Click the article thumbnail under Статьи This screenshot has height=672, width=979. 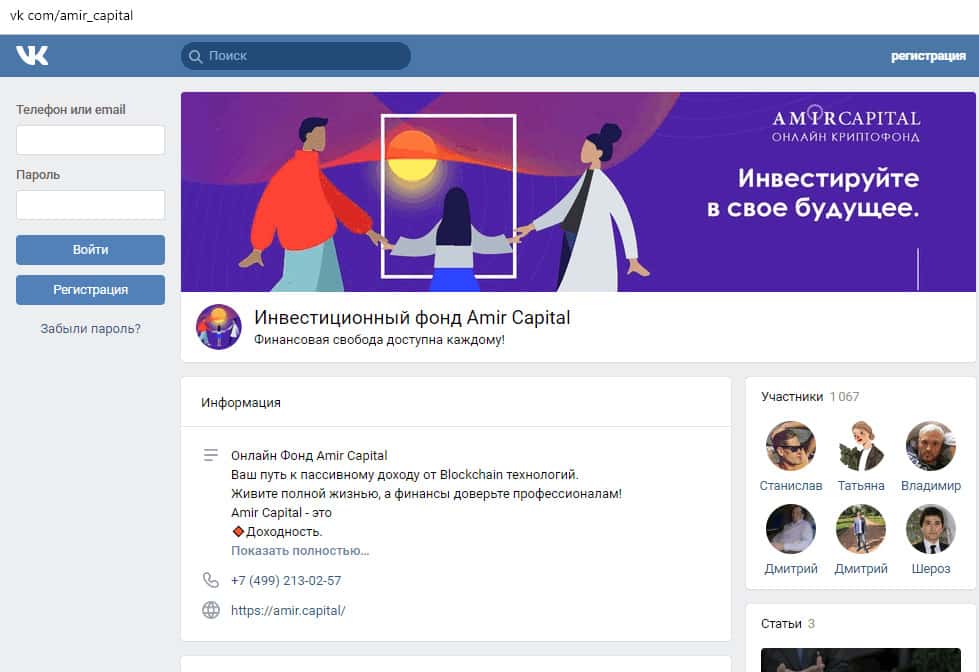click(860, 660)
